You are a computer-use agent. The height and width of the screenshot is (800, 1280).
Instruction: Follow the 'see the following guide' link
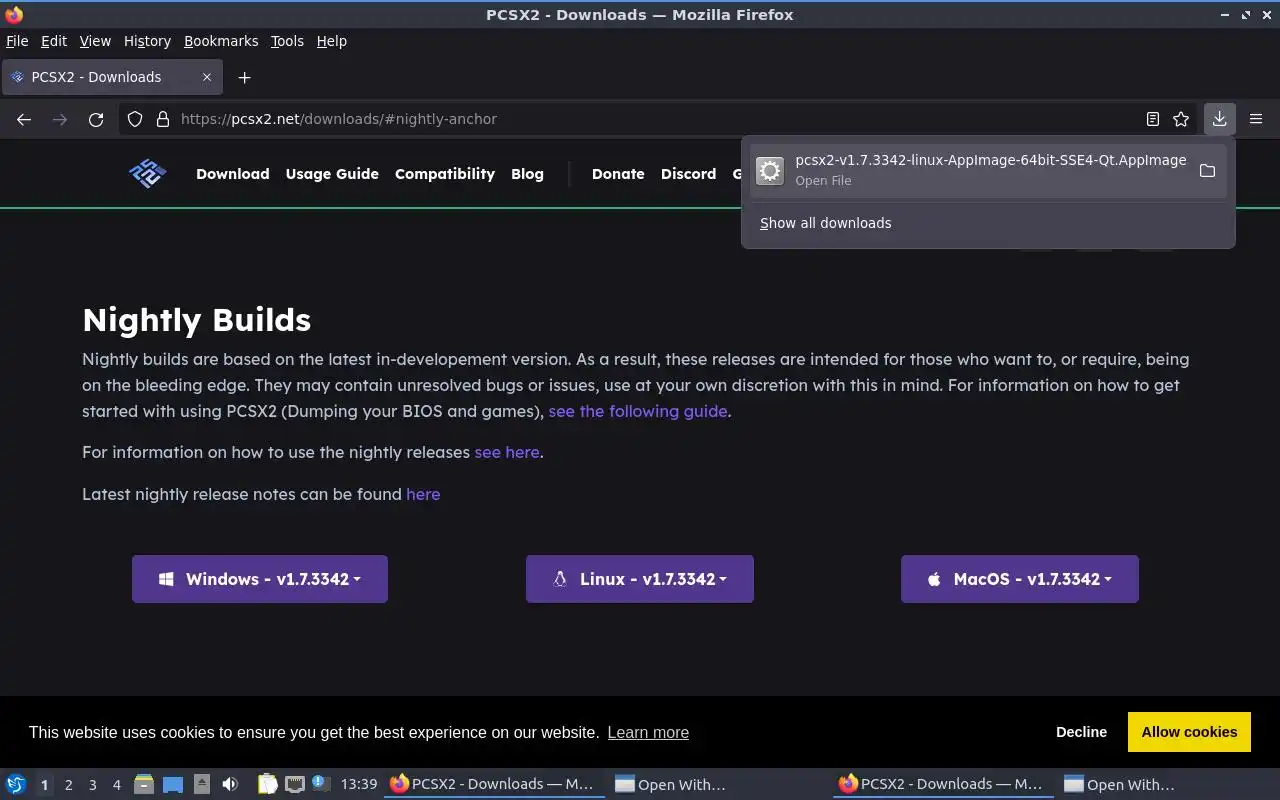[638, 411]
